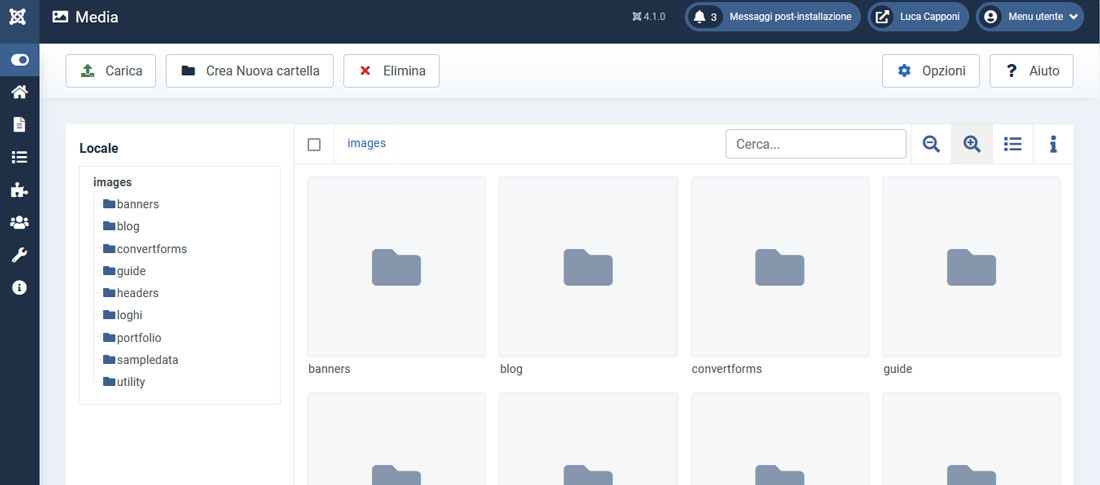Open banners folder in tree

pyautogui.click(x=131, y=204)
